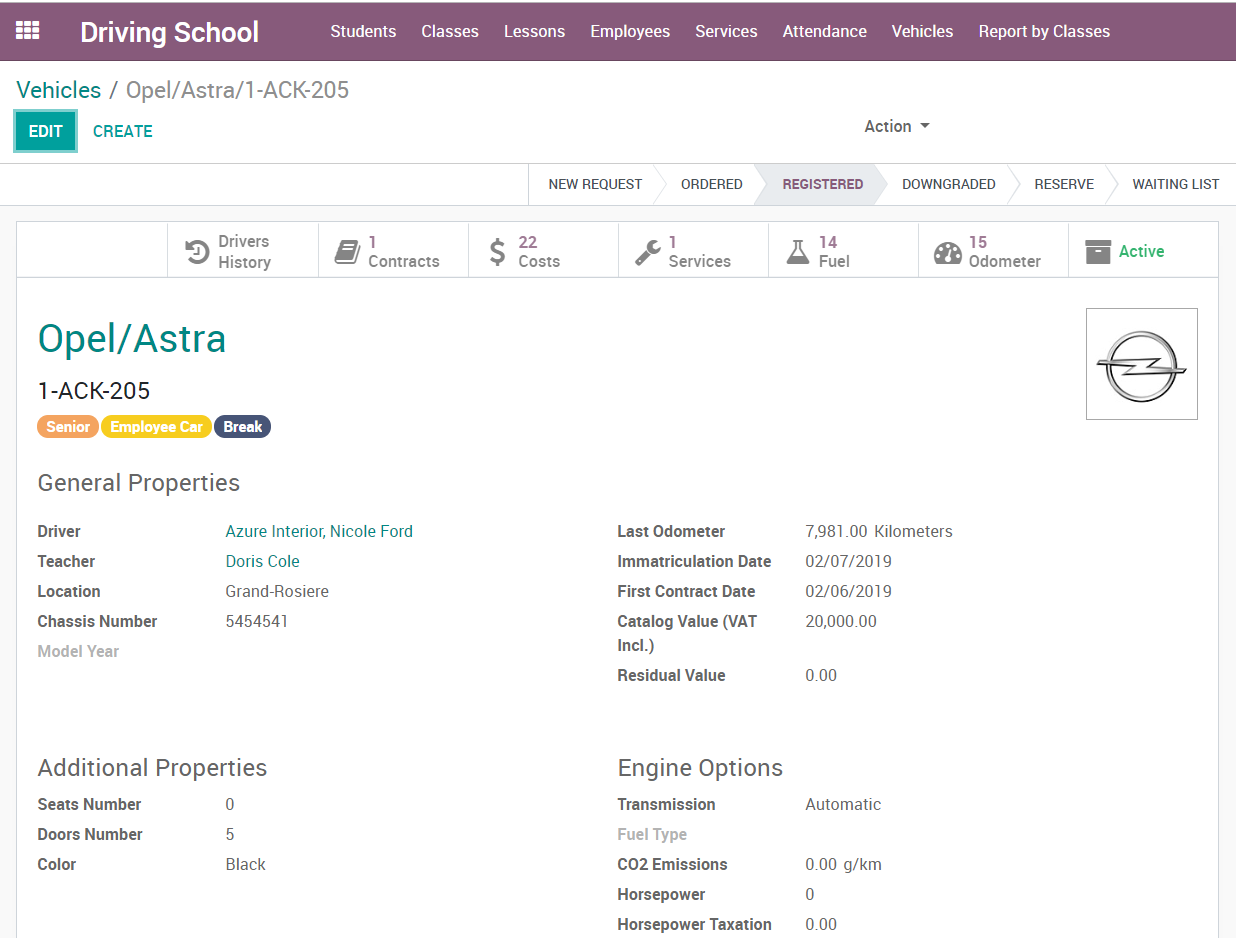
Task: Open Services via wrench icon
Action: coord(647,252)
